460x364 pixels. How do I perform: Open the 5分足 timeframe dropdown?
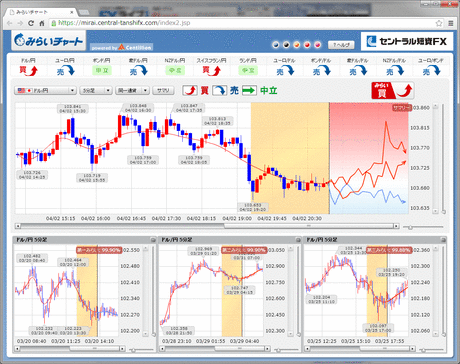tap(96, 90)
